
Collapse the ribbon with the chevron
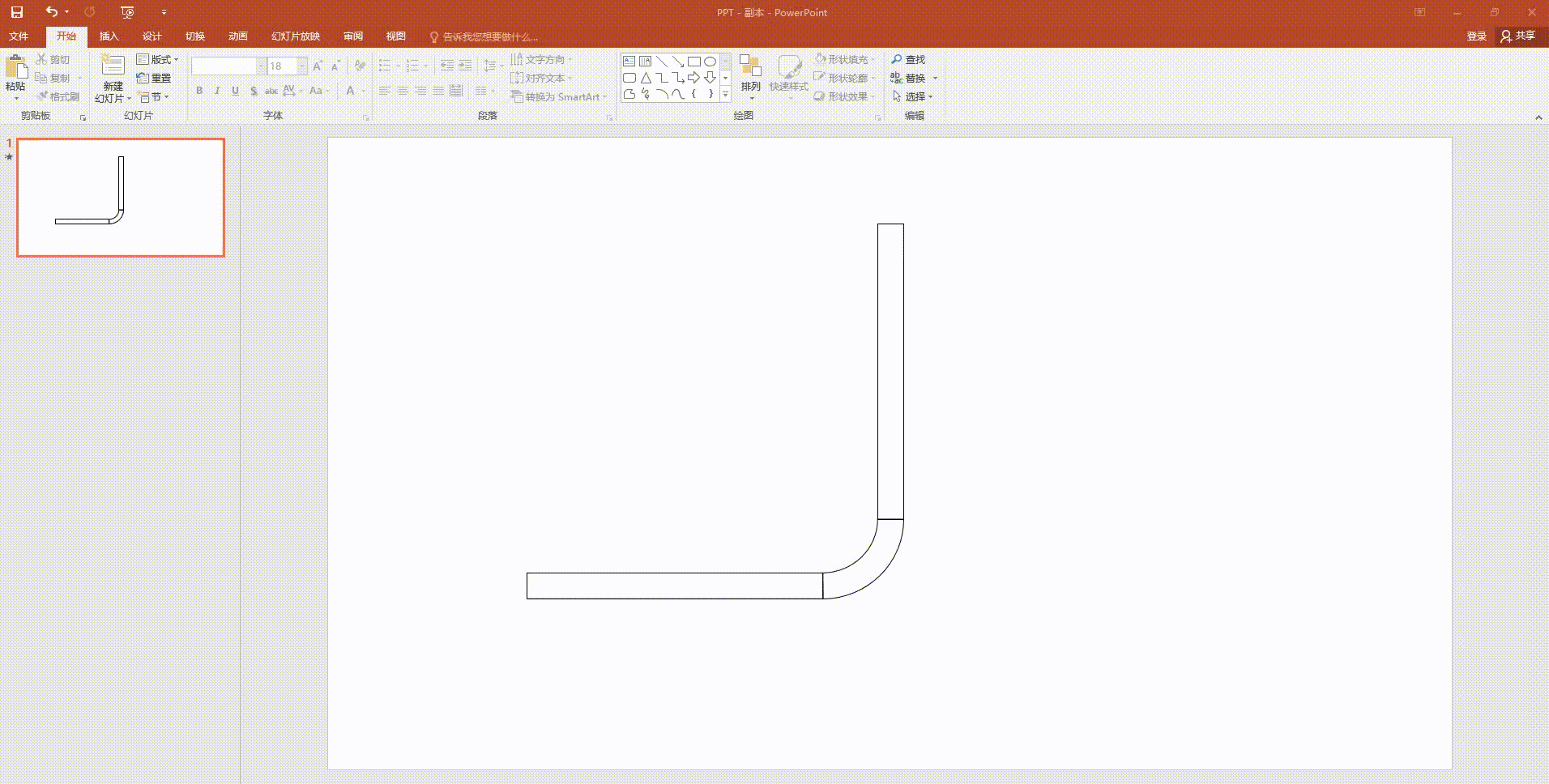pyautogui.click(x=1538, y=117)
